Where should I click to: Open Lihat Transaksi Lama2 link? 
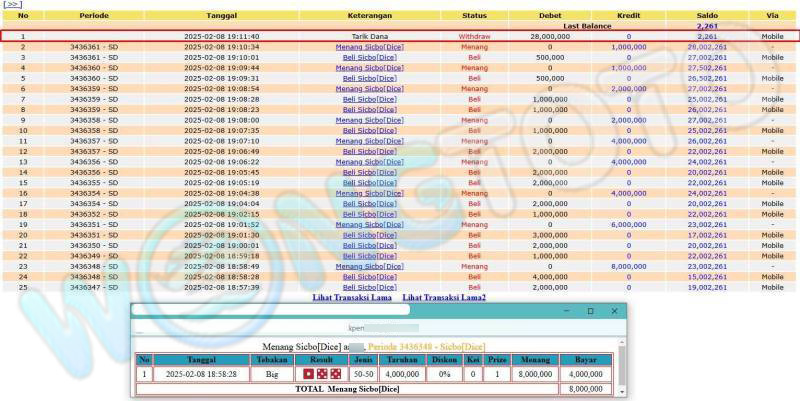444,298
